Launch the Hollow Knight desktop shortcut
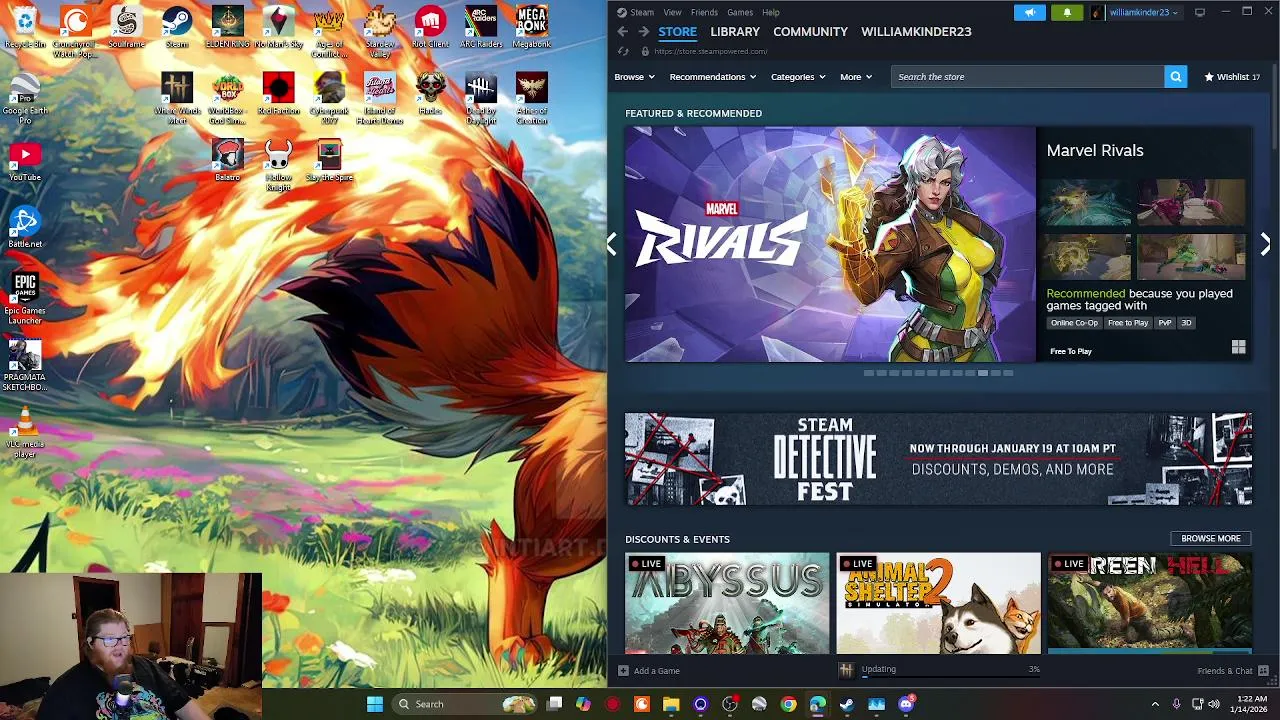The width and height of the screenshot is (1280, 720). [x=278, y=165]
